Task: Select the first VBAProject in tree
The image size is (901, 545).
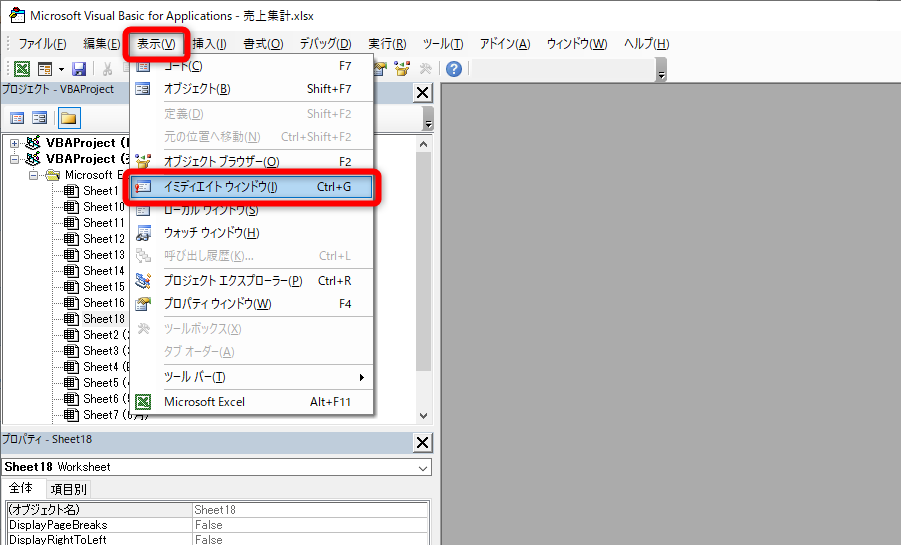Action: 78,143
